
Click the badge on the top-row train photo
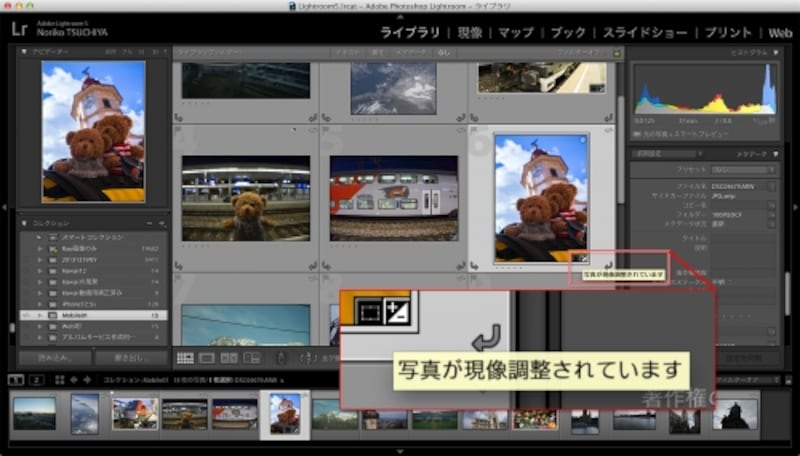click(596, 88)
